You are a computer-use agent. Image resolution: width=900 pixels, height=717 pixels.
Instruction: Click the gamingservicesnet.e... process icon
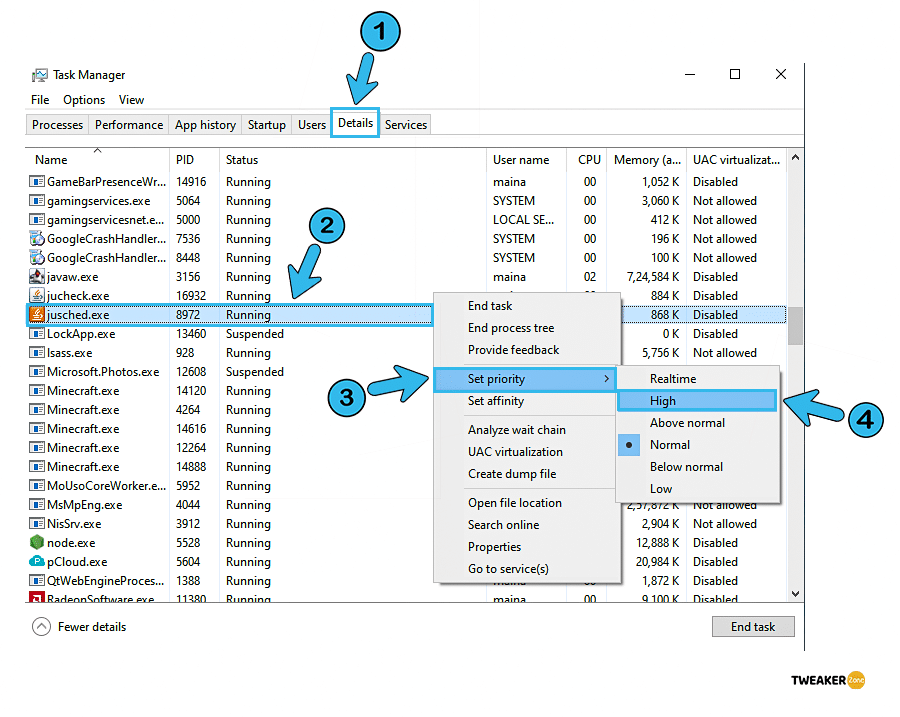[x=37, y=220]
